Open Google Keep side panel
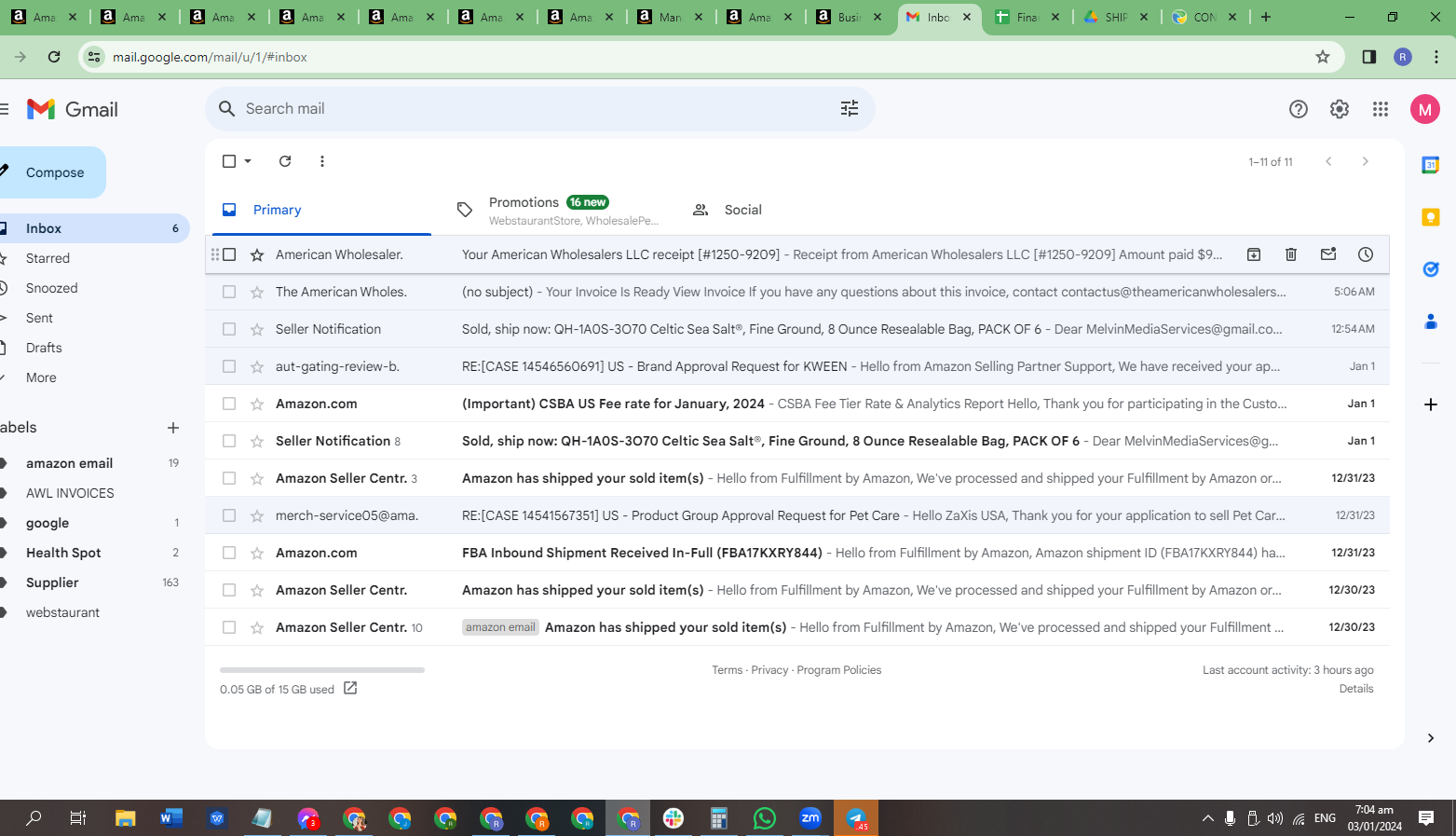 pos(1431,217)
